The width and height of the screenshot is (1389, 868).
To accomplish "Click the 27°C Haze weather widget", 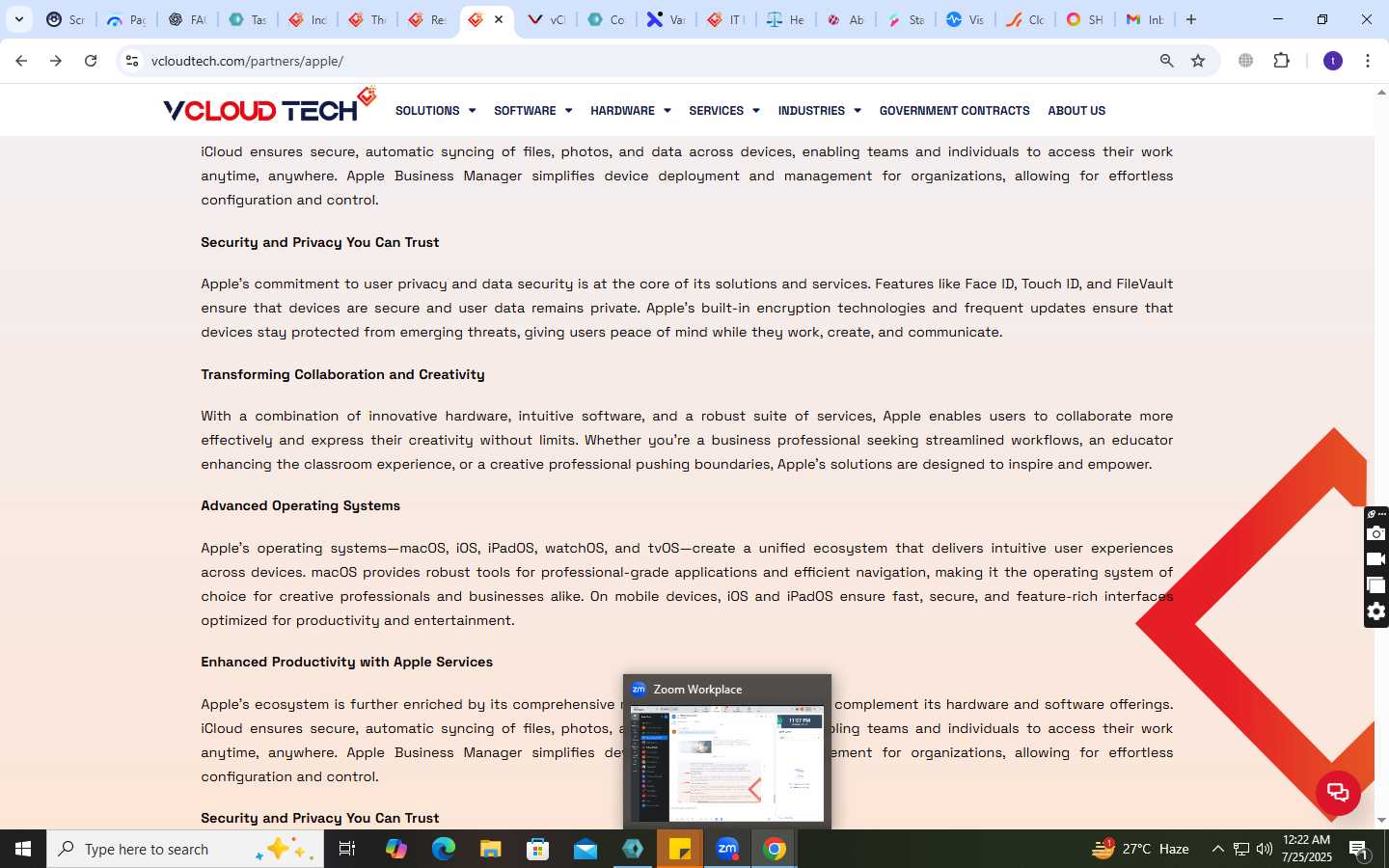I will (x=1140, y=849).
